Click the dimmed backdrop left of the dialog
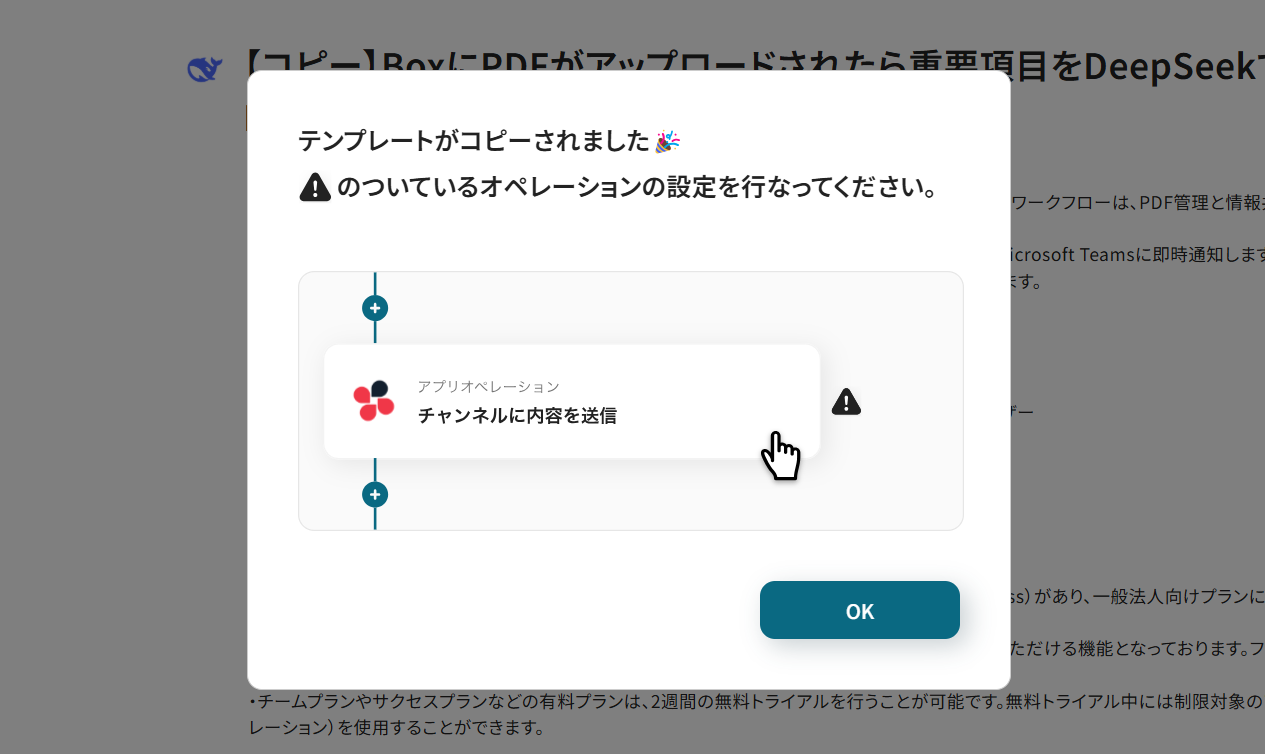The width and height of the screenshot is (1265, 754). (120, 400)
